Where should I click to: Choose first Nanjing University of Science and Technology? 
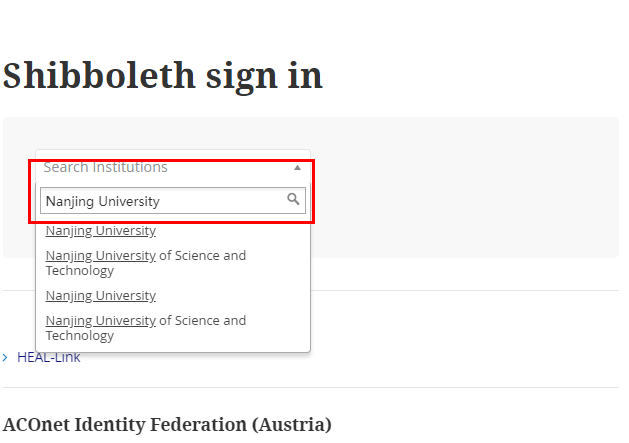pos(145,263)
